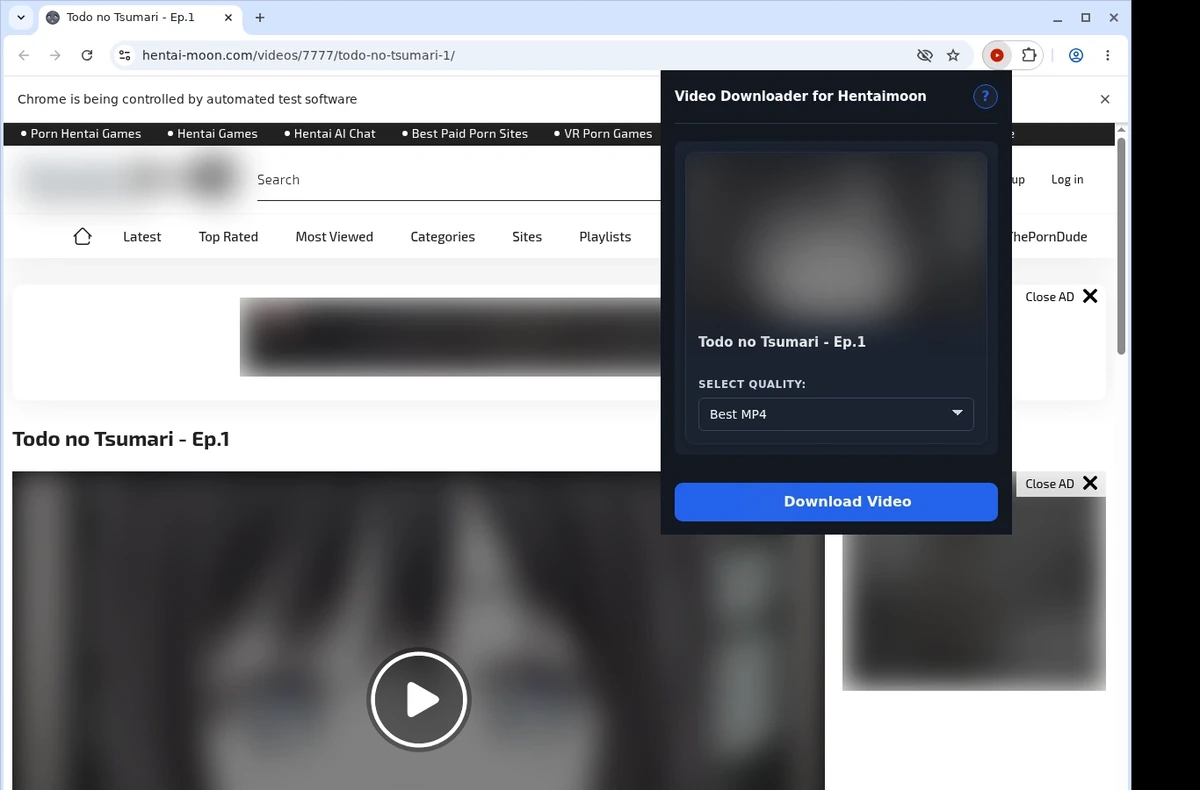Play the video with the play button

pyautogui.click(x=419, y=700)
